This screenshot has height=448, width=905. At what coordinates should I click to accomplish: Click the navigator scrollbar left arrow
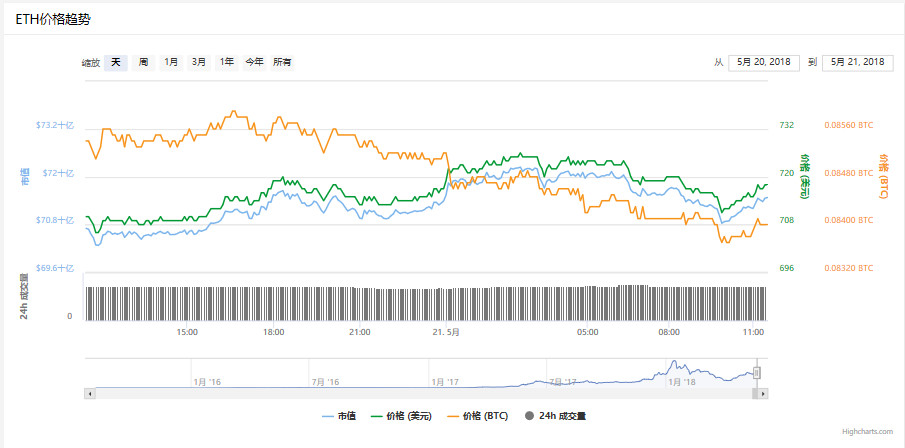pyautogui.click(x=89, y=393)
